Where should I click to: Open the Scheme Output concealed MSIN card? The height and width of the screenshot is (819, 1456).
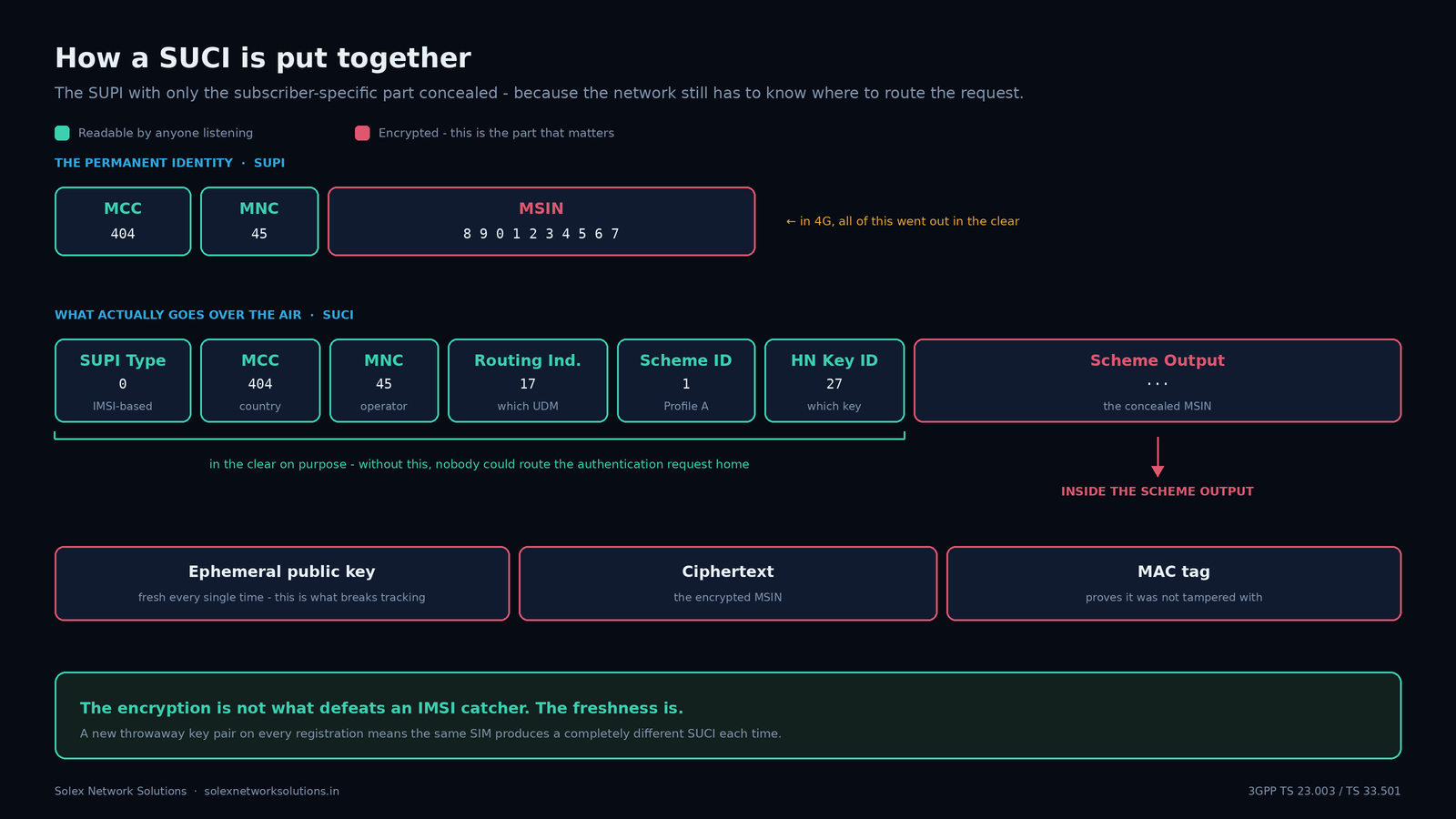[x=1158, y=380]
